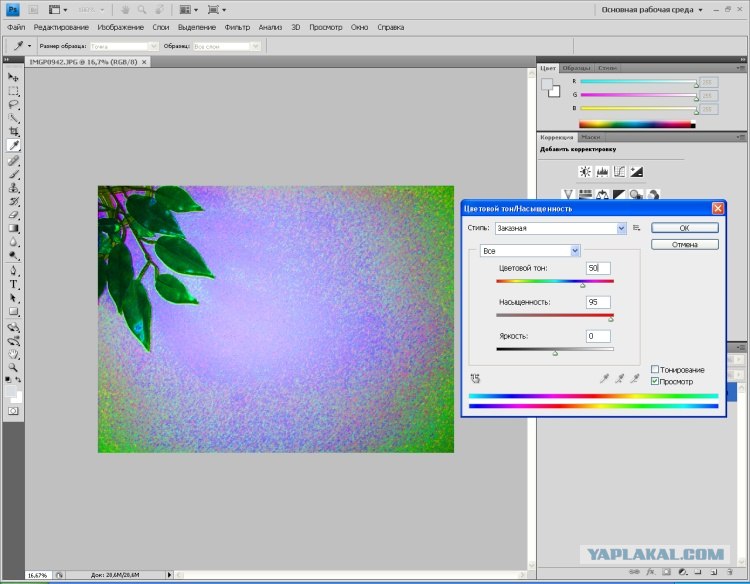Click the Яркость value field

pos(598,336)
